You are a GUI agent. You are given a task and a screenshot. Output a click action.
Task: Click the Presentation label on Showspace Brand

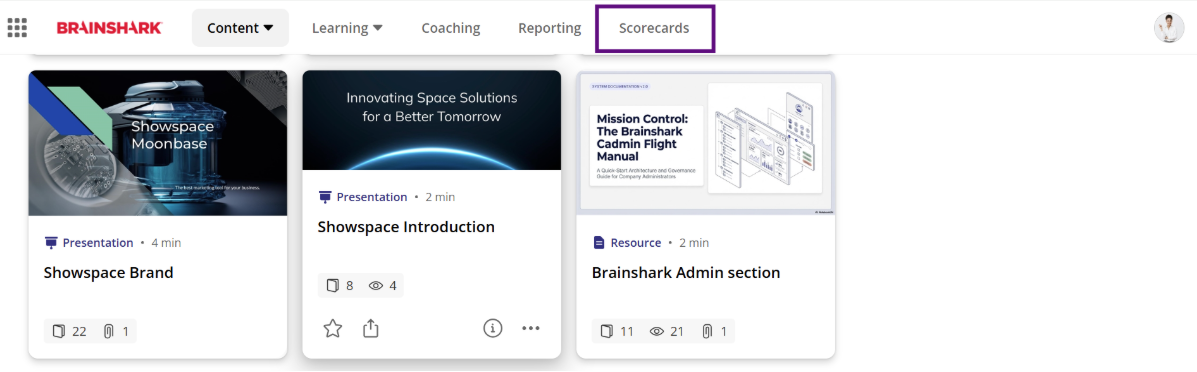[x=98, y=243]
